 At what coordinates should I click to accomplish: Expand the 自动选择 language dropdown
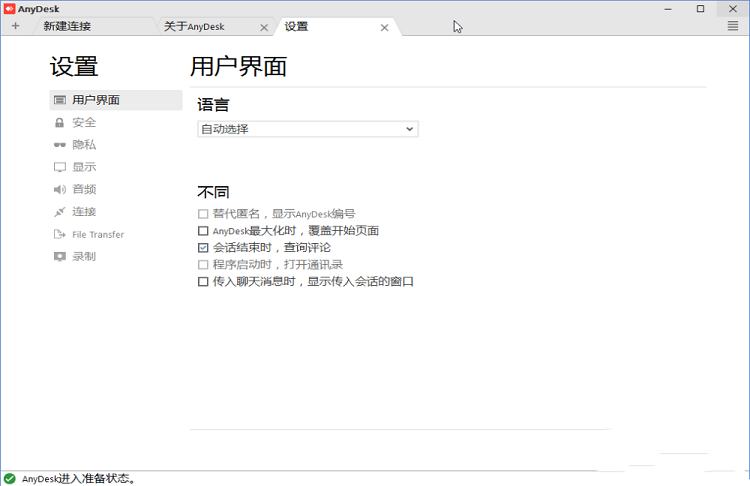[307, 129]
